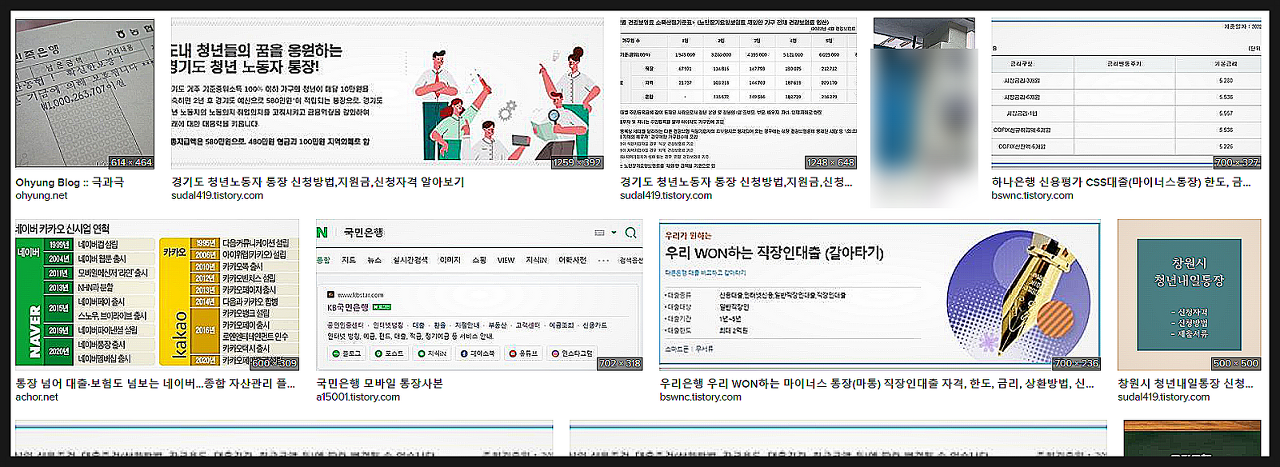Open the 1248 × 648 income table thumbnail
Image resolution: width=1280 pixels, height=467 pixels.
point(739,93)
